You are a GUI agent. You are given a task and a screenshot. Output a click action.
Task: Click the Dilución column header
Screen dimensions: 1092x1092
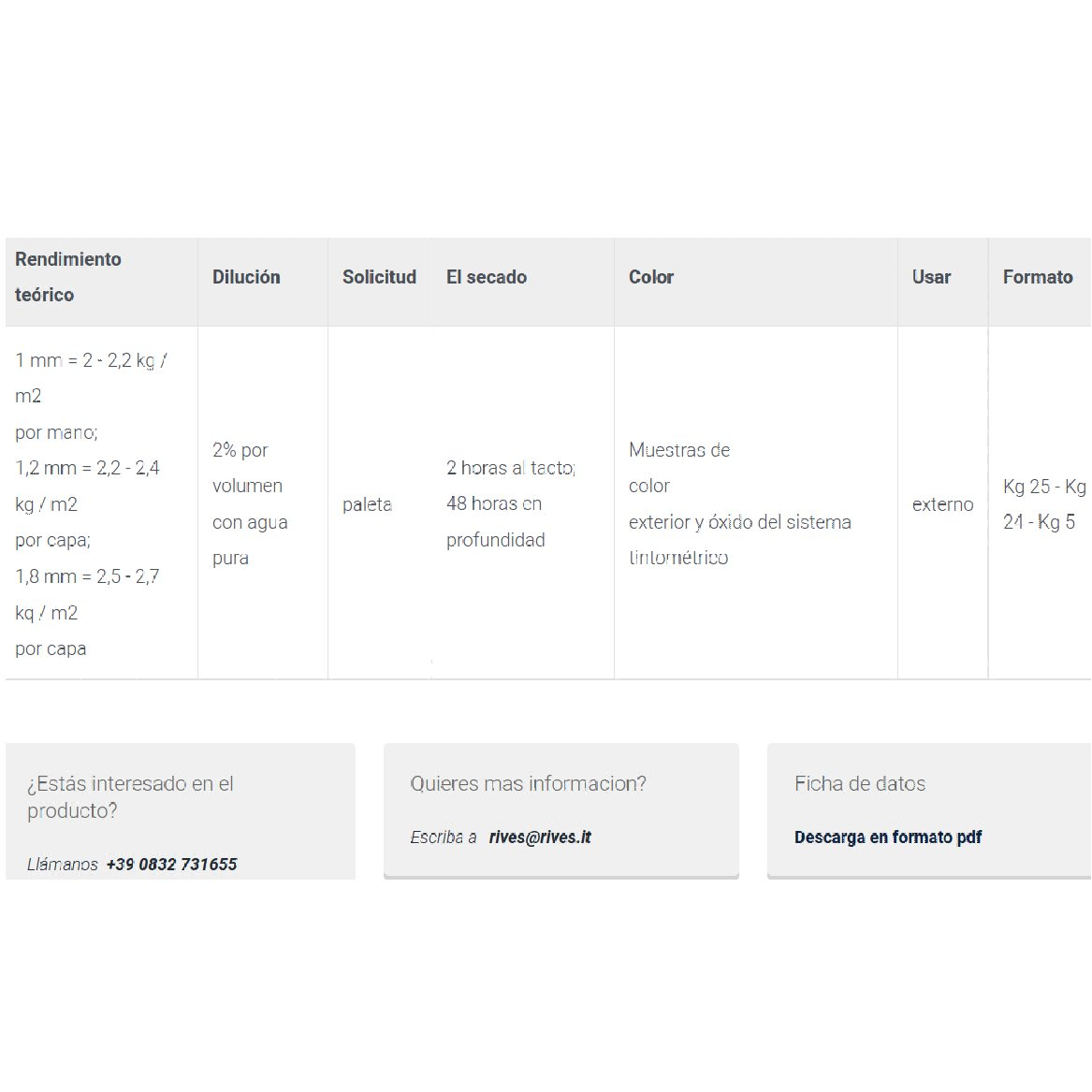pos(246,277)
